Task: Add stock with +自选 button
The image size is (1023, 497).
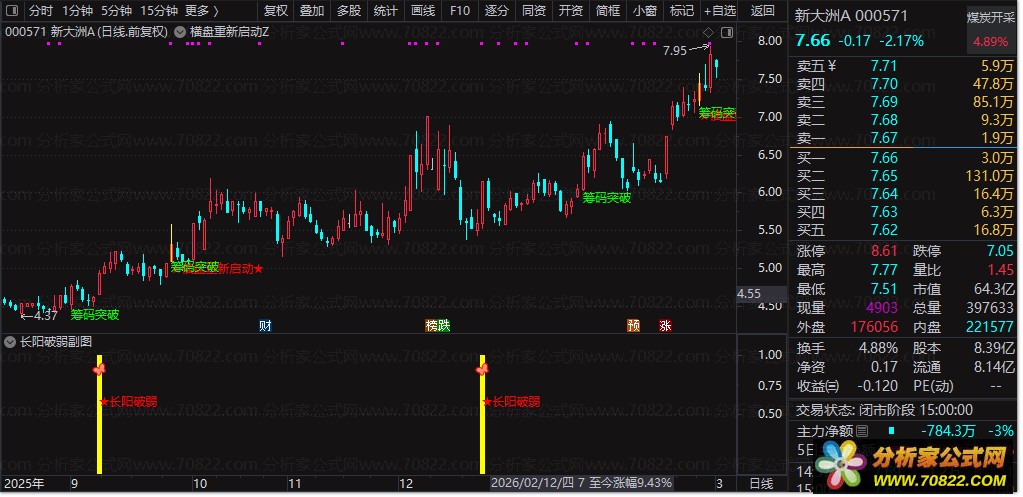Action: (720, 11)
